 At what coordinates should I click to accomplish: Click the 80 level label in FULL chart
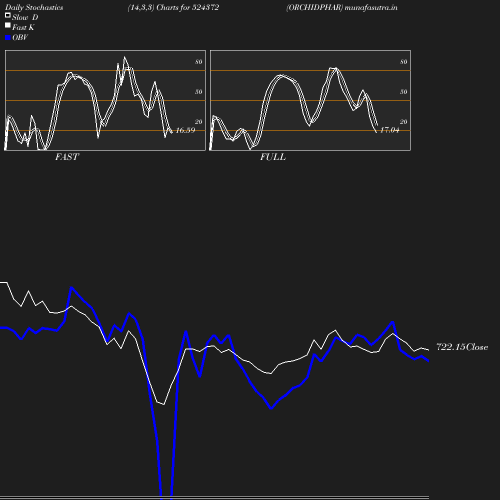[404, 62]
